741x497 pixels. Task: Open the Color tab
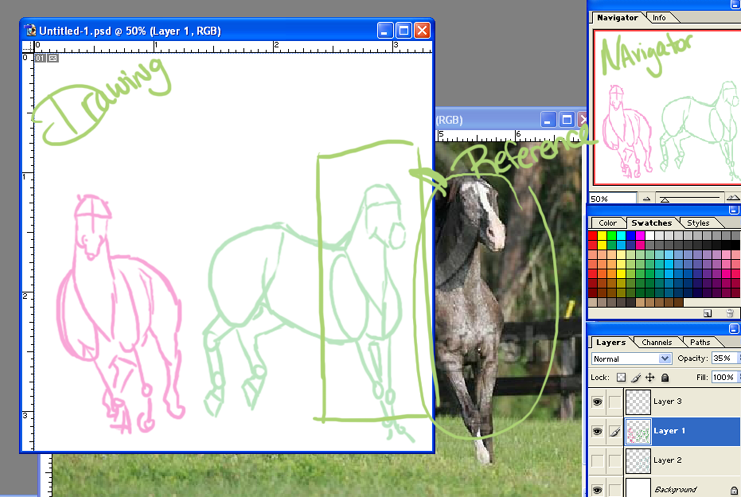click(607, 223)
